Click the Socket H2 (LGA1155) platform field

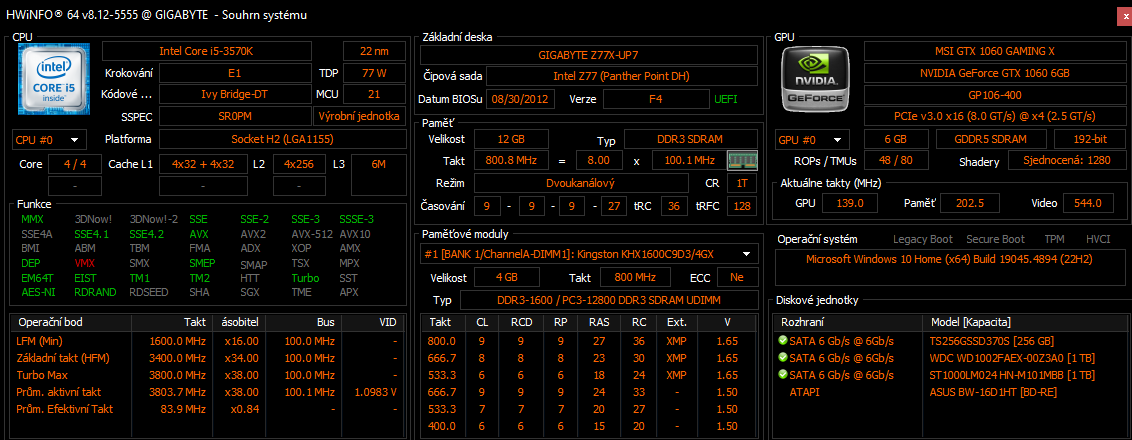point(282,139)
